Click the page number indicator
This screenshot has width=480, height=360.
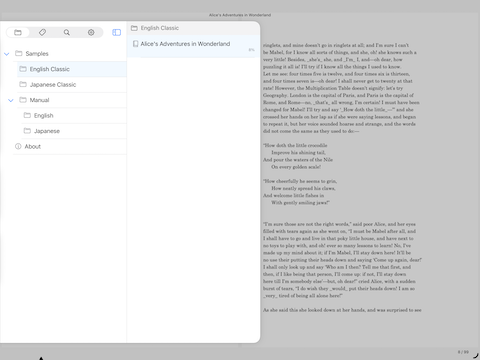click(463, 352)
